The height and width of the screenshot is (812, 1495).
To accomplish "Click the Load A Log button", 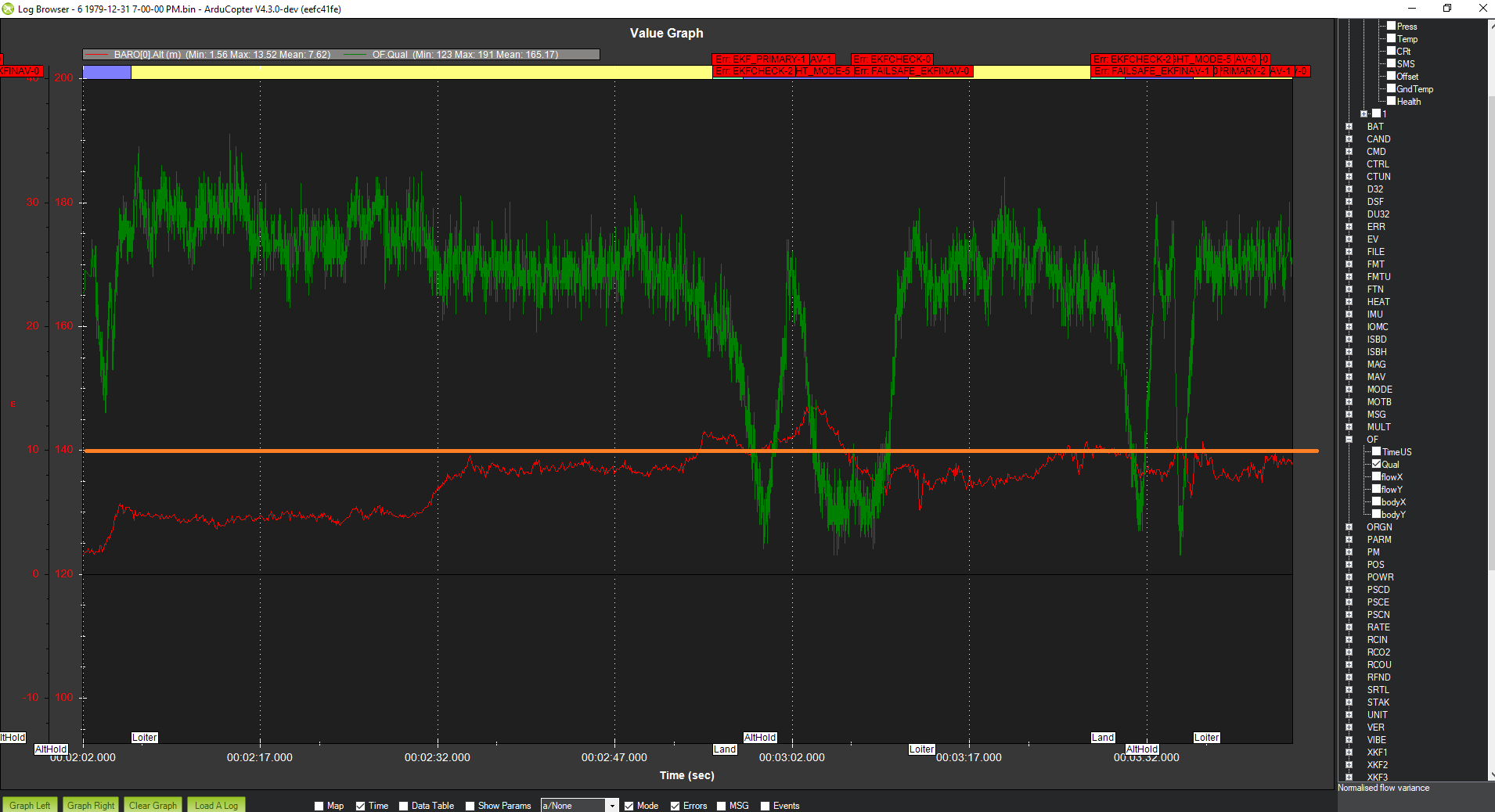I will [x=216, y=805].
